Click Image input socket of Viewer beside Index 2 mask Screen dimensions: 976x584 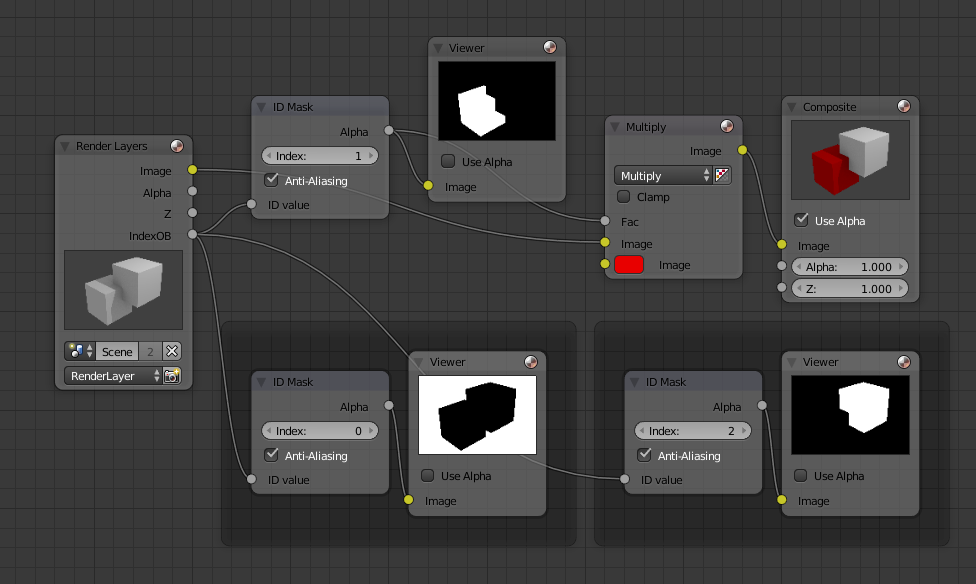782,500
